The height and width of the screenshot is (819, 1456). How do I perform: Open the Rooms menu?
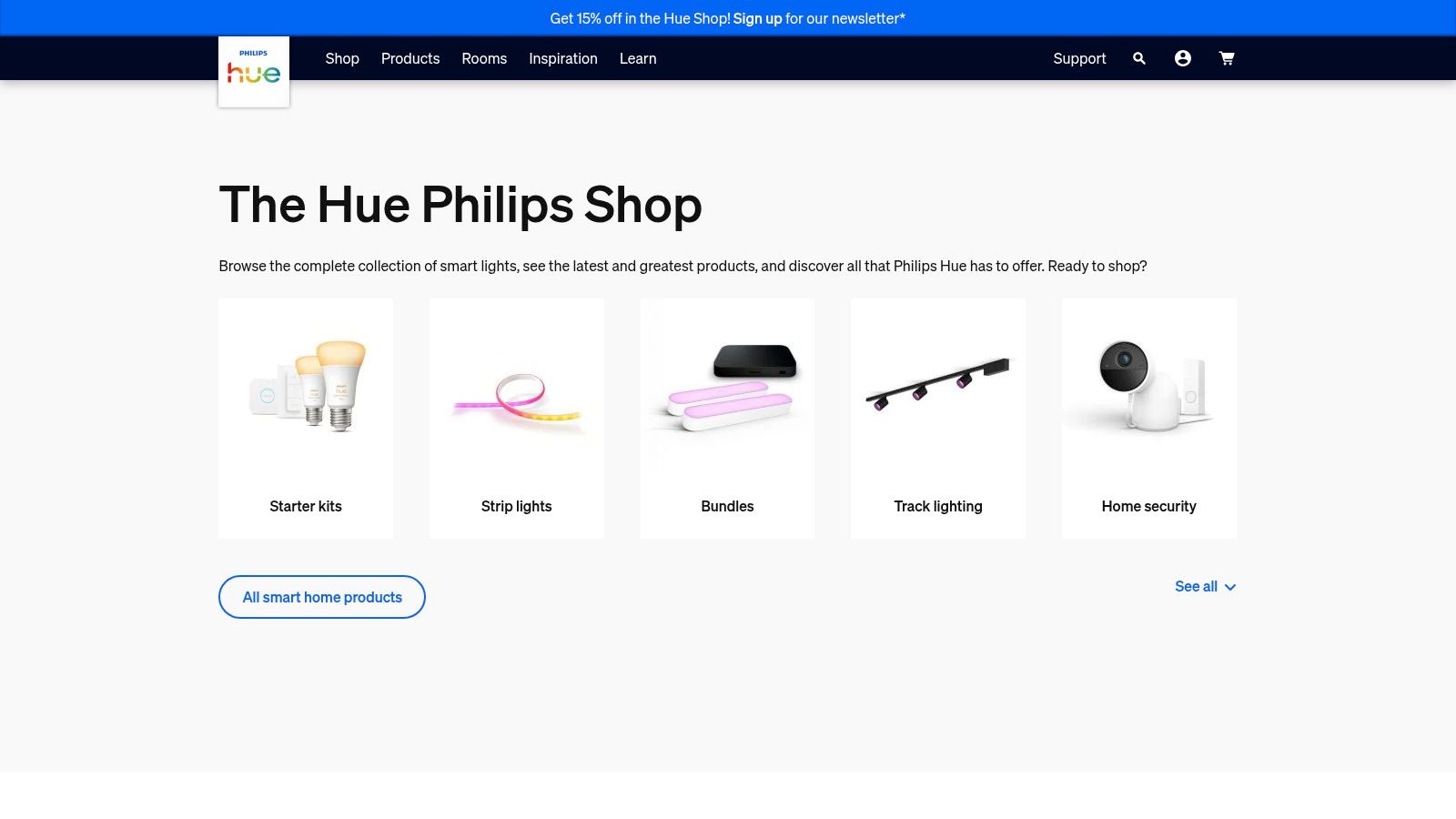pos(484,58)
